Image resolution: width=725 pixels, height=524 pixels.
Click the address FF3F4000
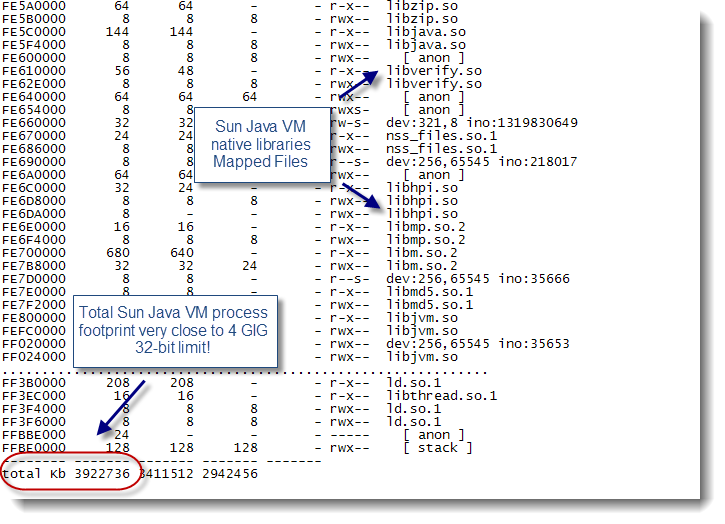pos(34,408)
